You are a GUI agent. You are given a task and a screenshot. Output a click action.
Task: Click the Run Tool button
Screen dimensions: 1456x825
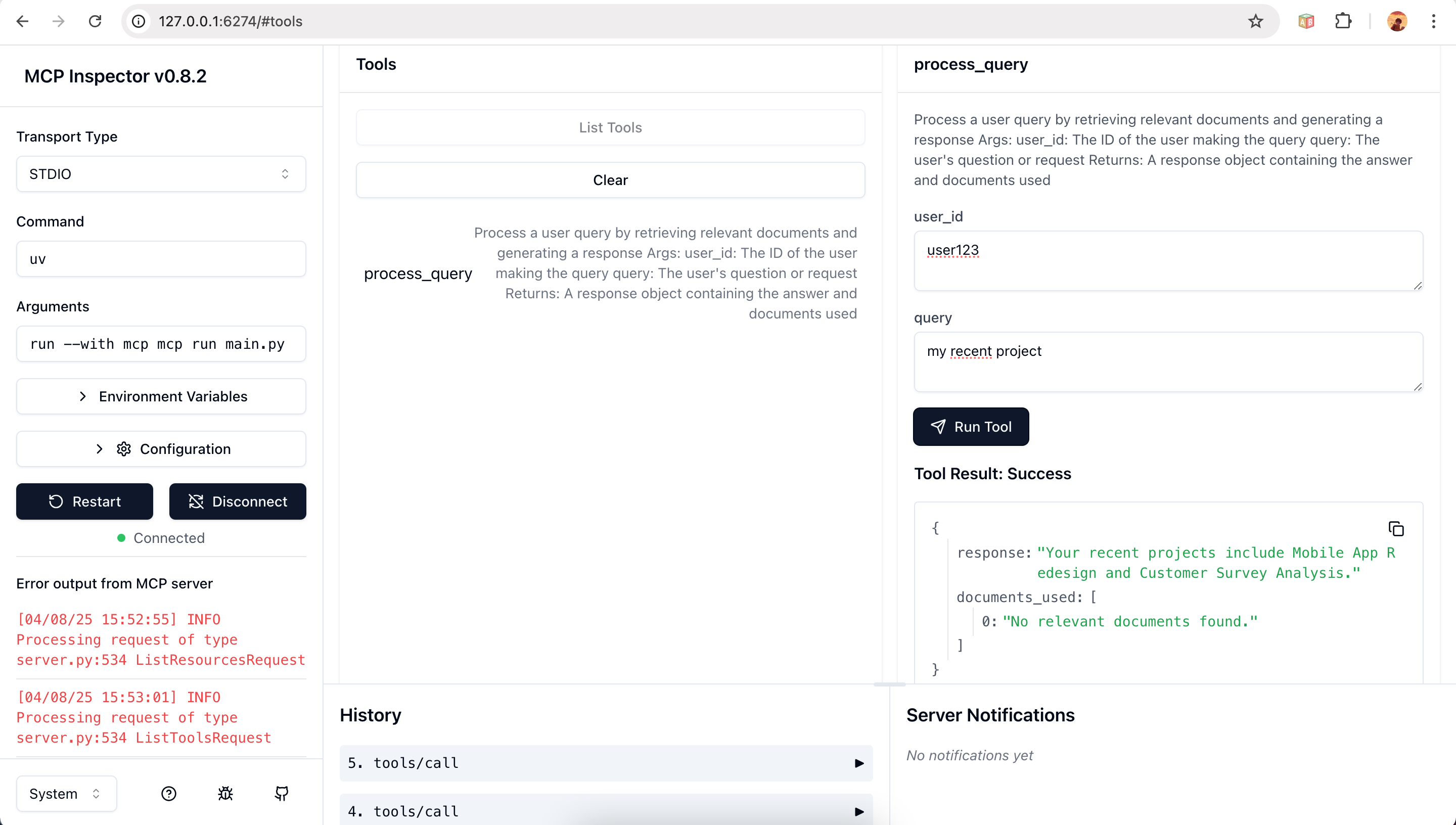[x=971, y=427]
